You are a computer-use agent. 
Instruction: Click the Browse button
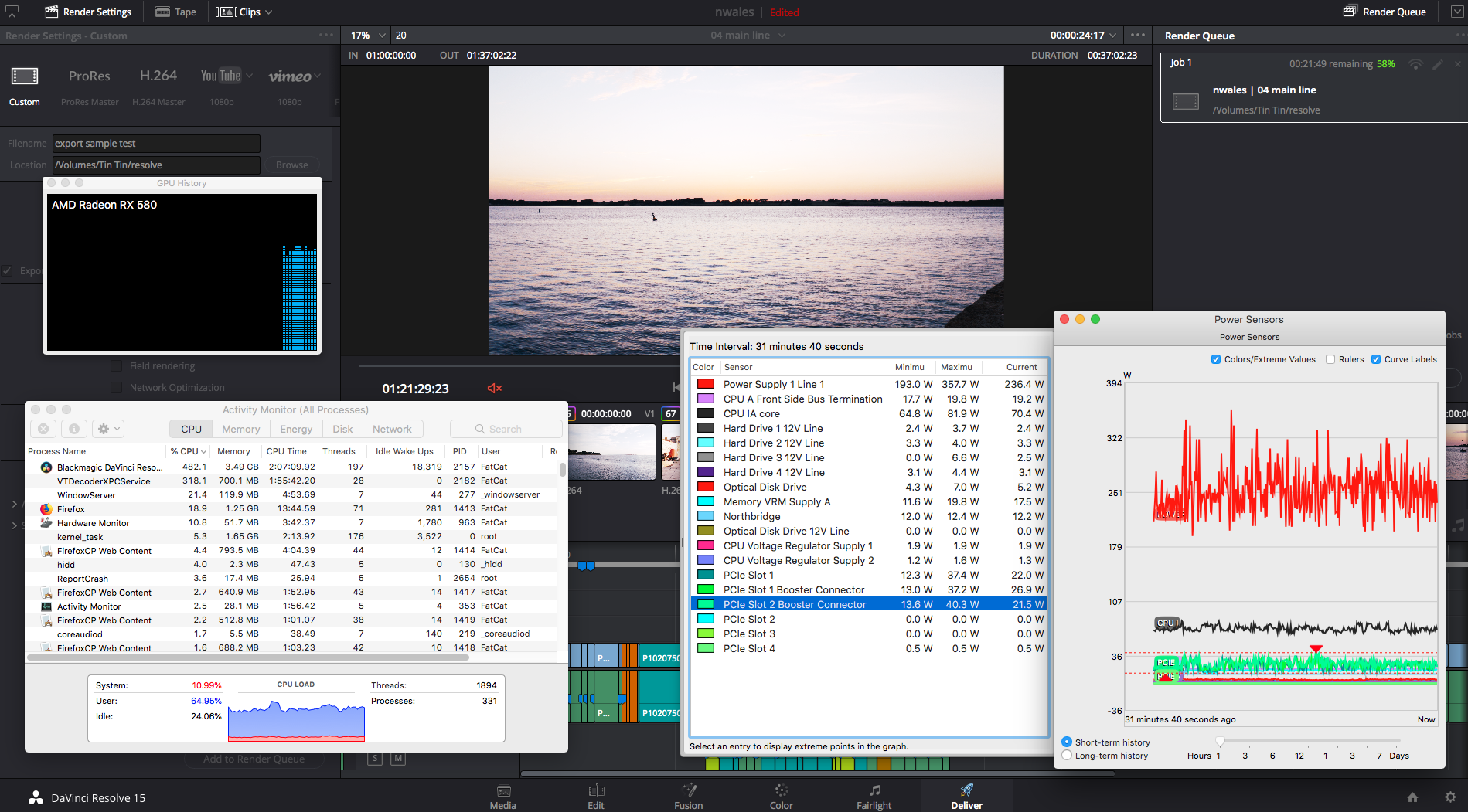coord(292,165)
